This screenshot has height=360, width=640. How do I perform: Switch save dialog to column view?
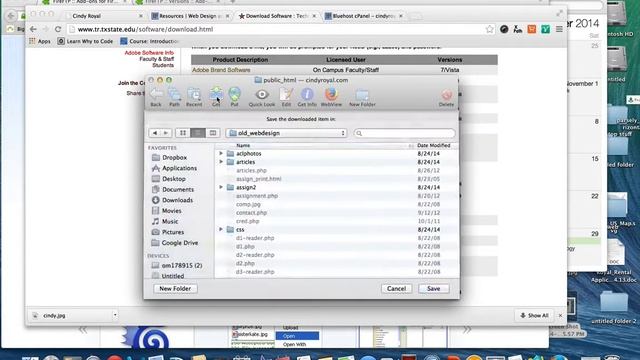[213, 133]
